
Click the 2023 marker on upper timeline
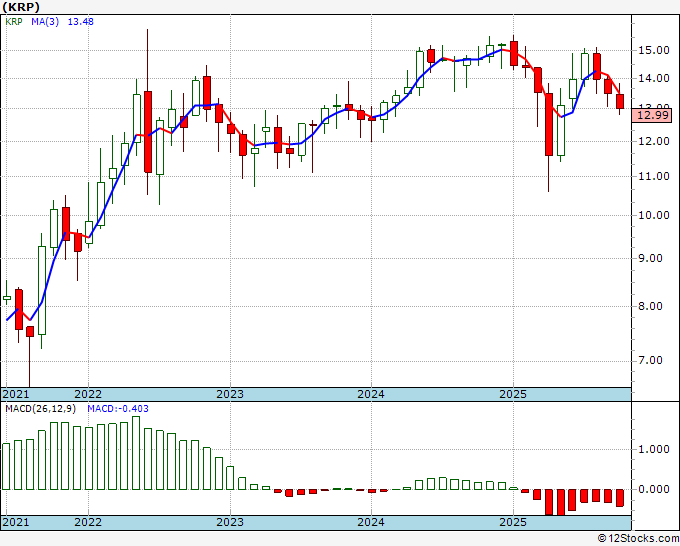click(x=230, y=394)
